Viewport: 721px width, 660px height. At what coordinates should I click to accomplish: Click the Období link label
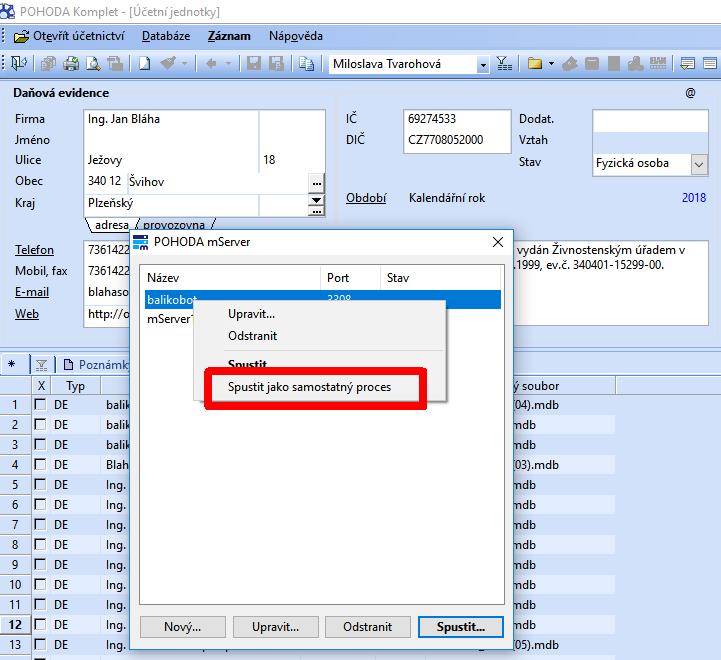[366, 198]
